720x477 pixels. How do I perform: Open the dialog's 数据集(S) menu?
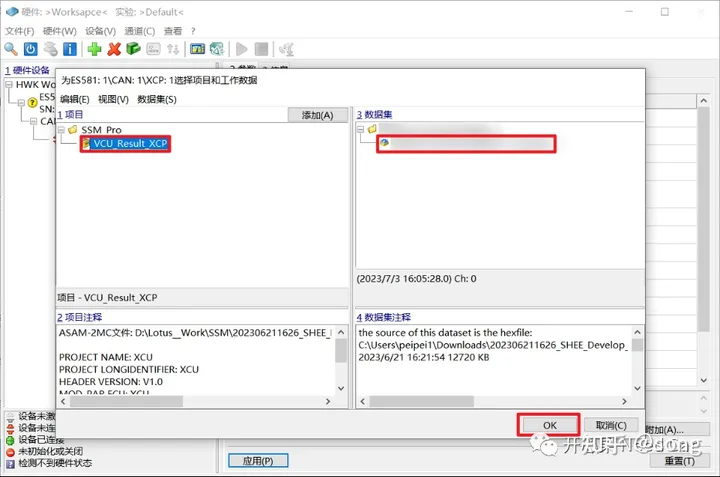pyautogui.click(x=157, y=99)
